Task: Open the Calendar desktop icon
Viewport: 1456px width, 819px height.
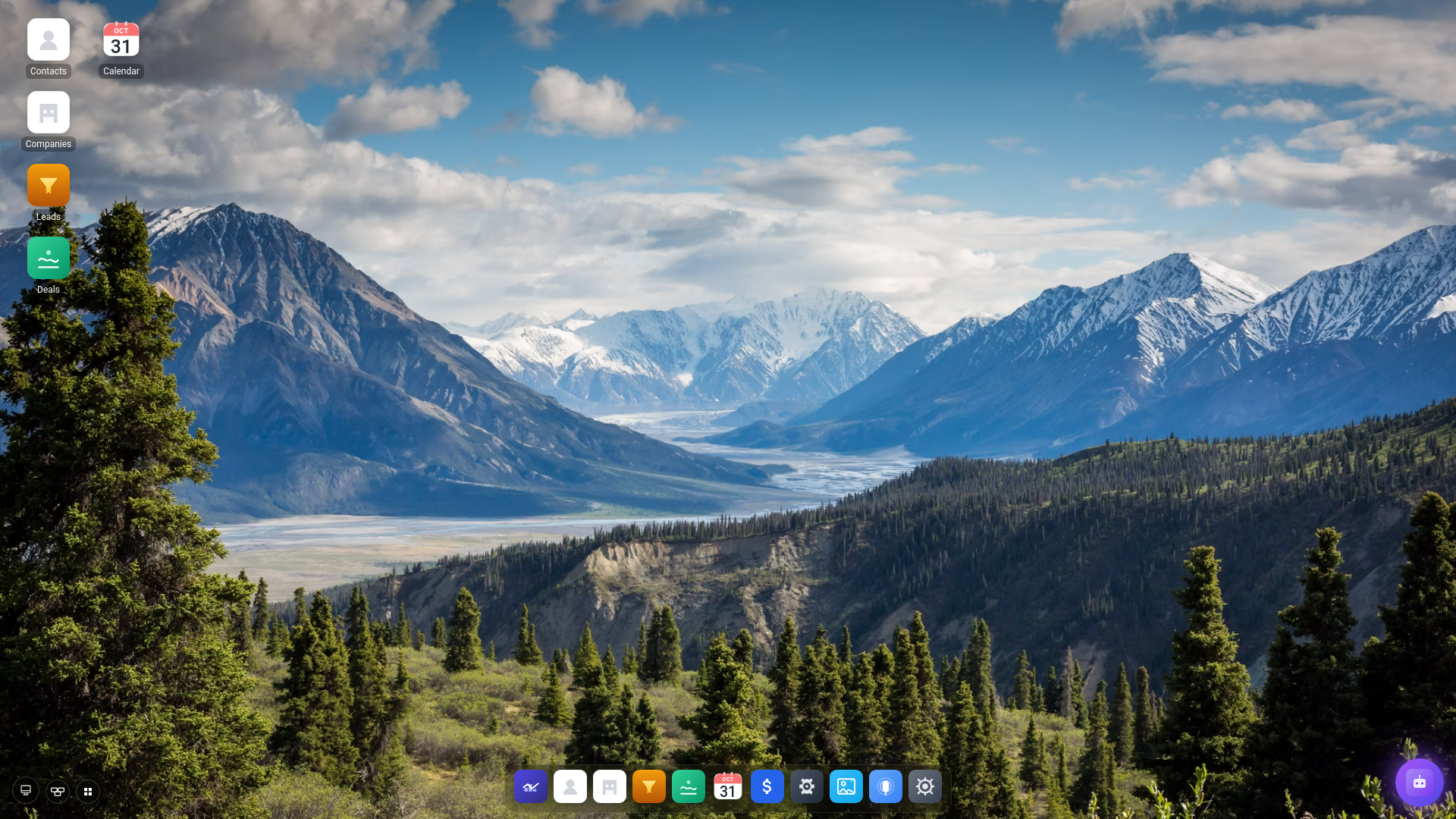Action: pyautogui.click(x=121, y=40)
